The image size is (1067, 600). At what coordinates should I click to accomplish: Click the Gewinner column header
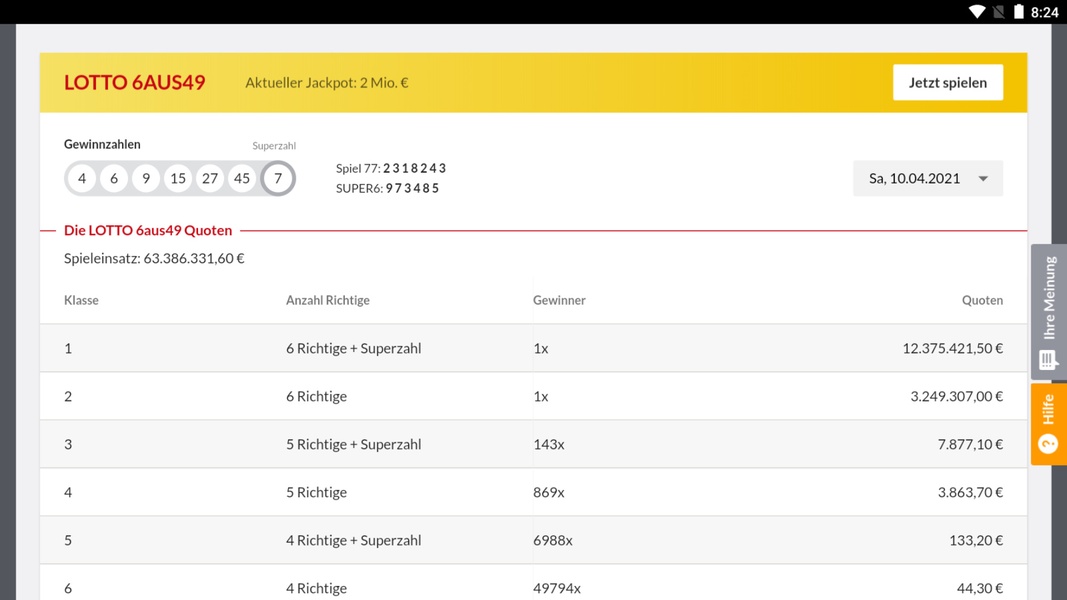(x=559, y=300)
